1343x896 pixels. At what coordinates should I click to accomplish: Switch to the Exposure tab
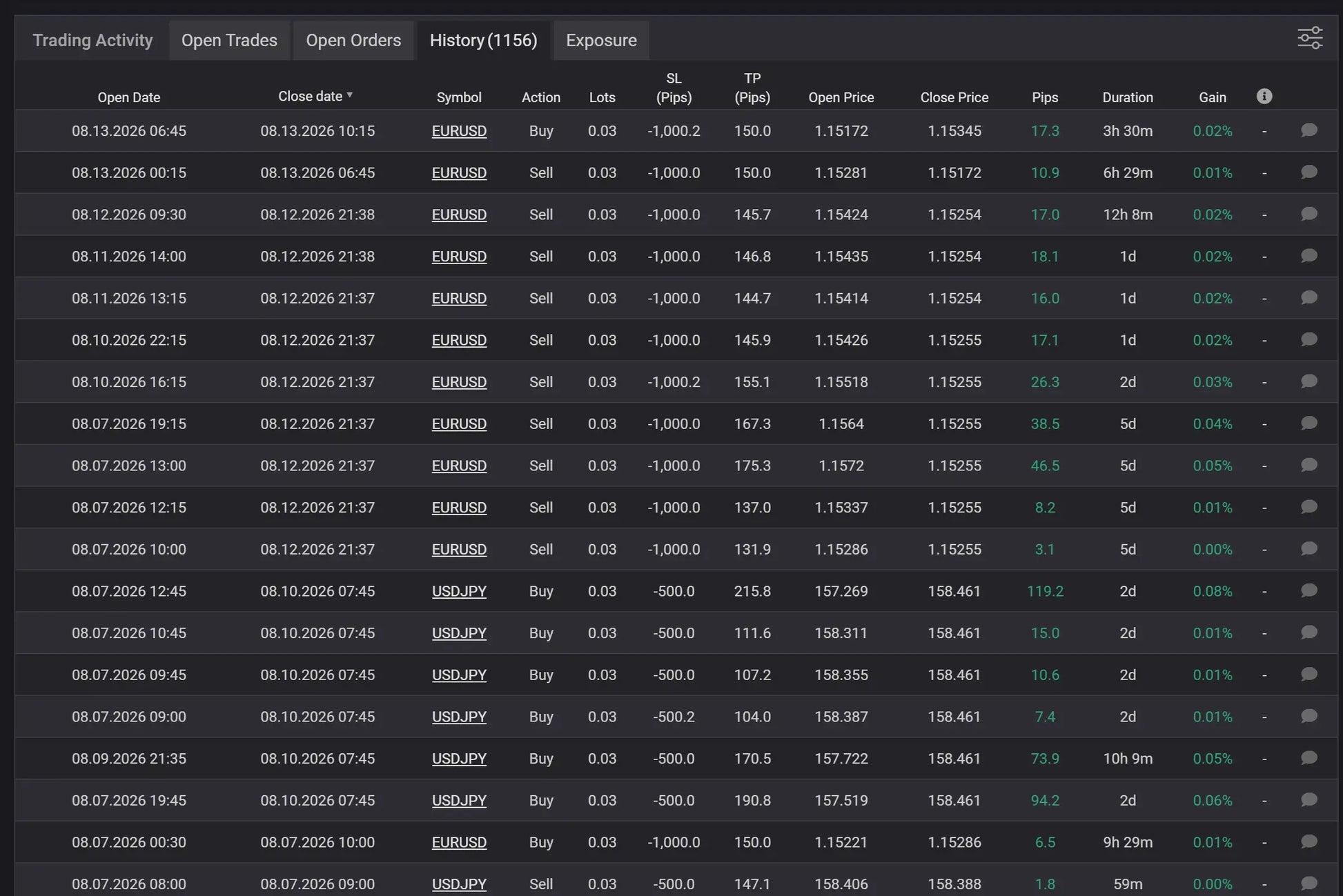pos(601,41)
